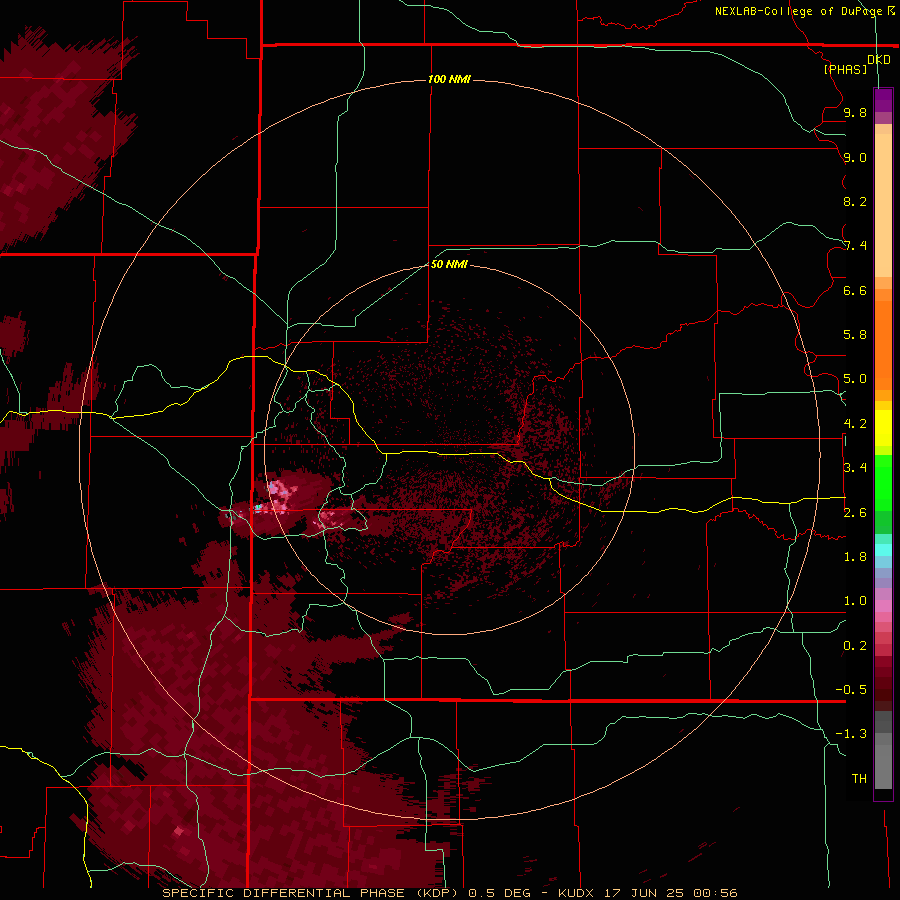Click the 5.0 scale value

point(855,379)
